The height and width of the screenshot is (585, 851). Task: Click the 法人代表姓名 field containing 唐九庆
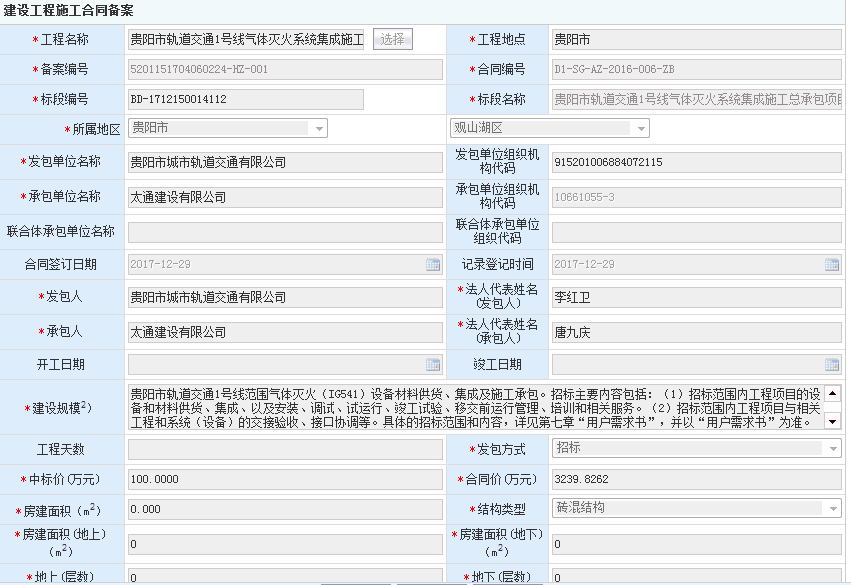click(x=696, y=331)
